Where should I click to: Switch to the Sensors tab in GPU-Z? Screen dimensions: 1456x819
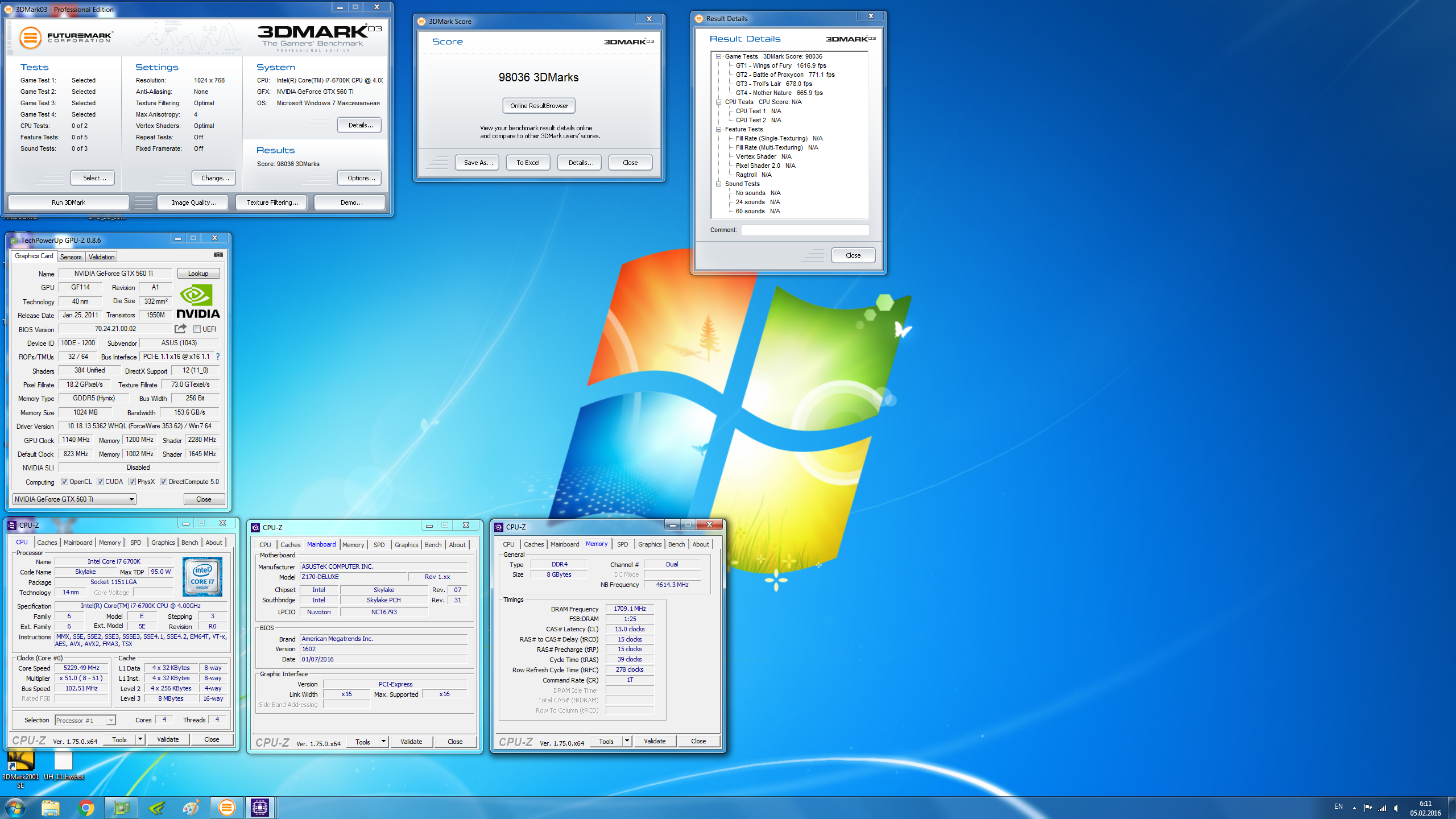point(71,257)
